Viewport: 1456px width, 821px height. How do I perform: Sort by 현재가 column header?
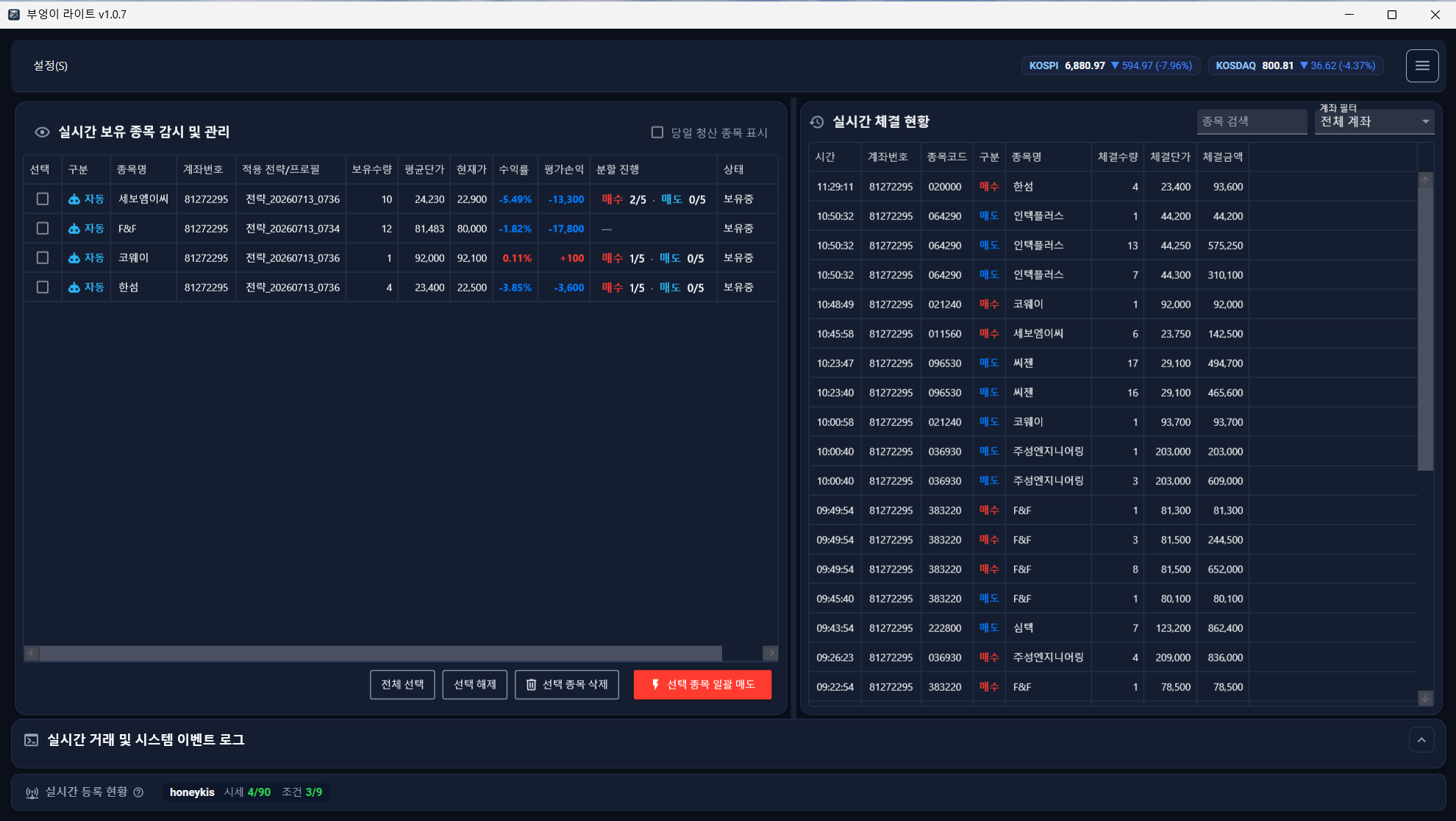click(x=471, y=169)
